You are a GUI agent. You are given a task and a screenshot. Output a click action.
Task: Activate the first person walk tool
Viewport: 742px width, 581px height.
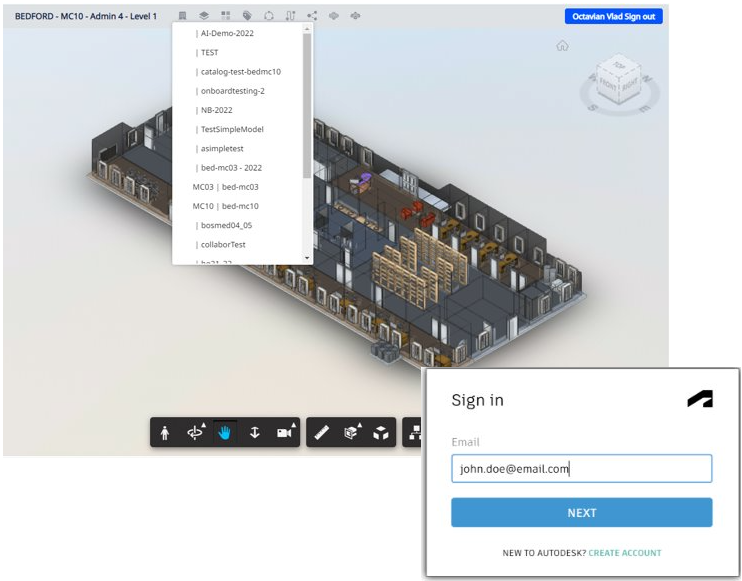tap(165, 432)
